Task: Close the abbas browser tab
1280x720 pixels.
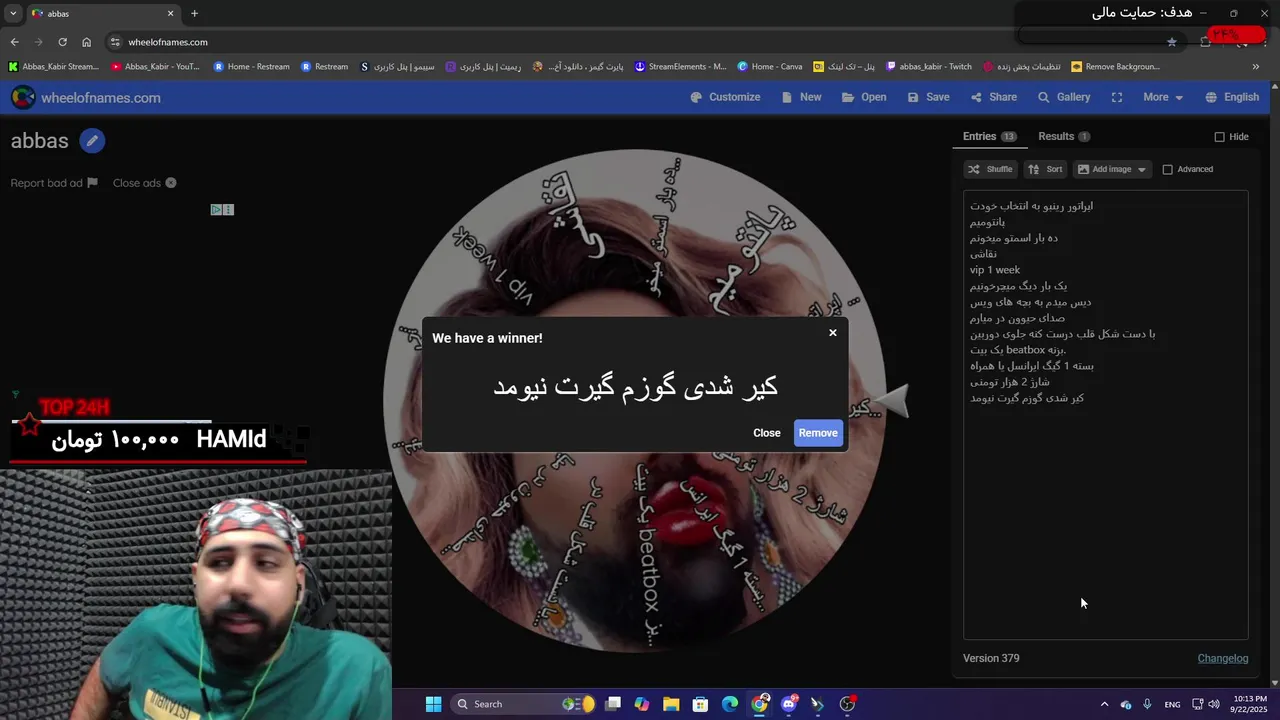Action: 170,14
